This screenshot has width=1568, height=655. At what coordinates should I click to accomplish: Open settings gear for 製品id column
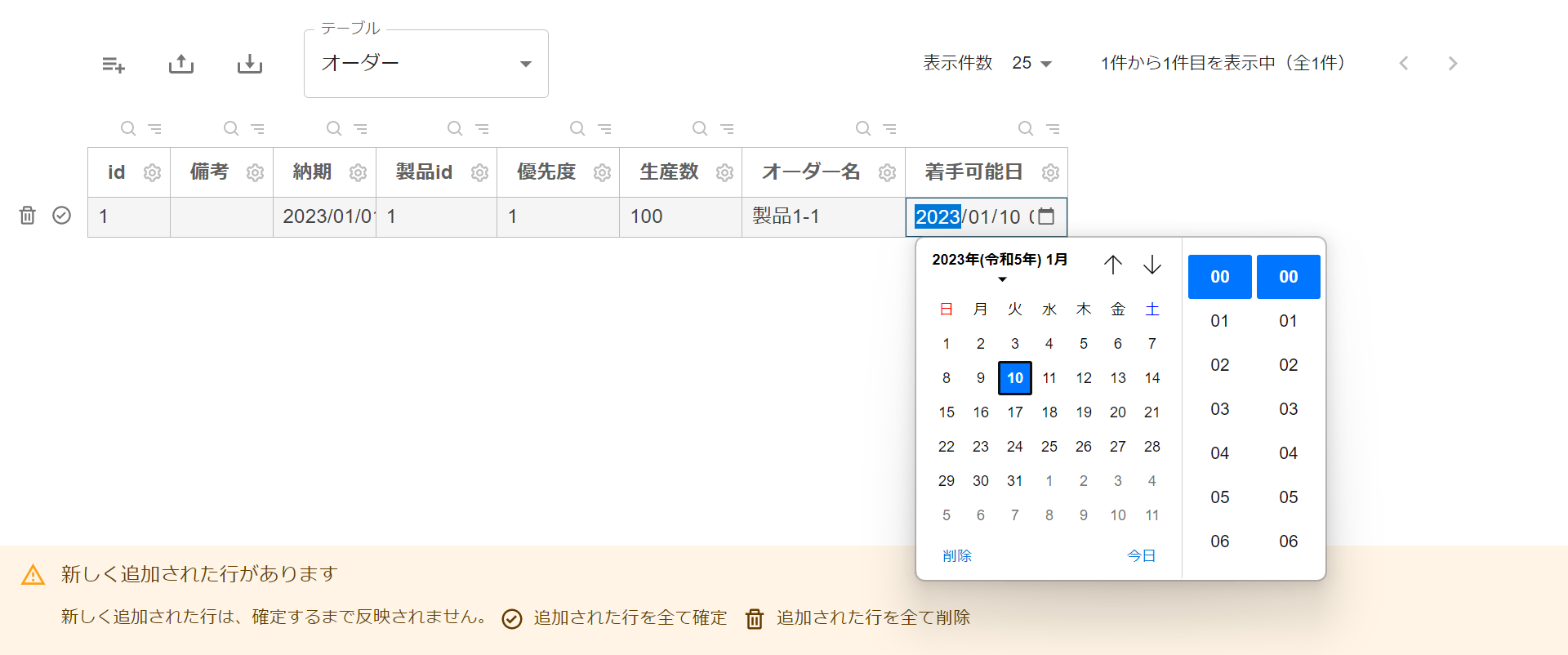(479, 172)
